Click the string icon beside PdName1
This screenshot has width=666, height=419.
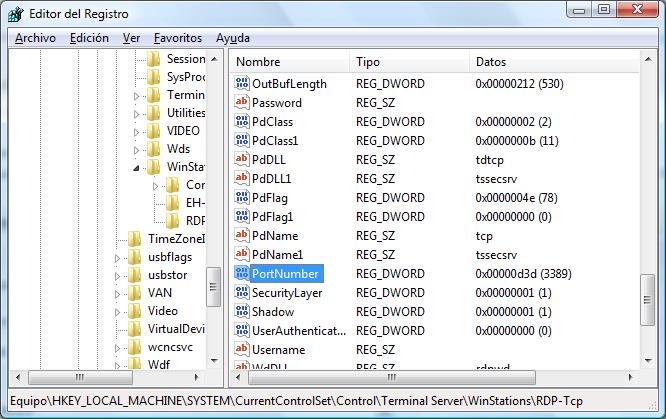click(x=242, y=254)
